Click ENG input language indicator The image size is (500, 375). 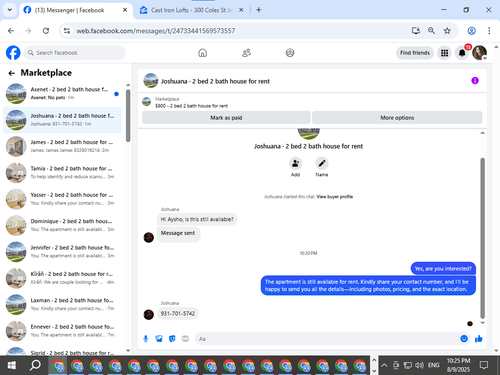click(x=433, y=365)
